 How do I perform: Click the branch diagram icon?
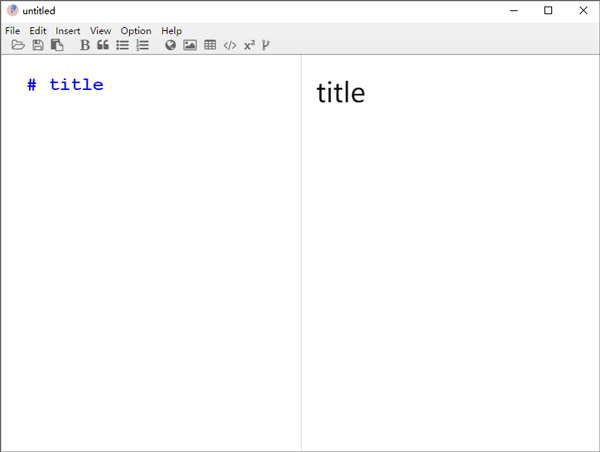pyautogui.click(x=266, y=45)
